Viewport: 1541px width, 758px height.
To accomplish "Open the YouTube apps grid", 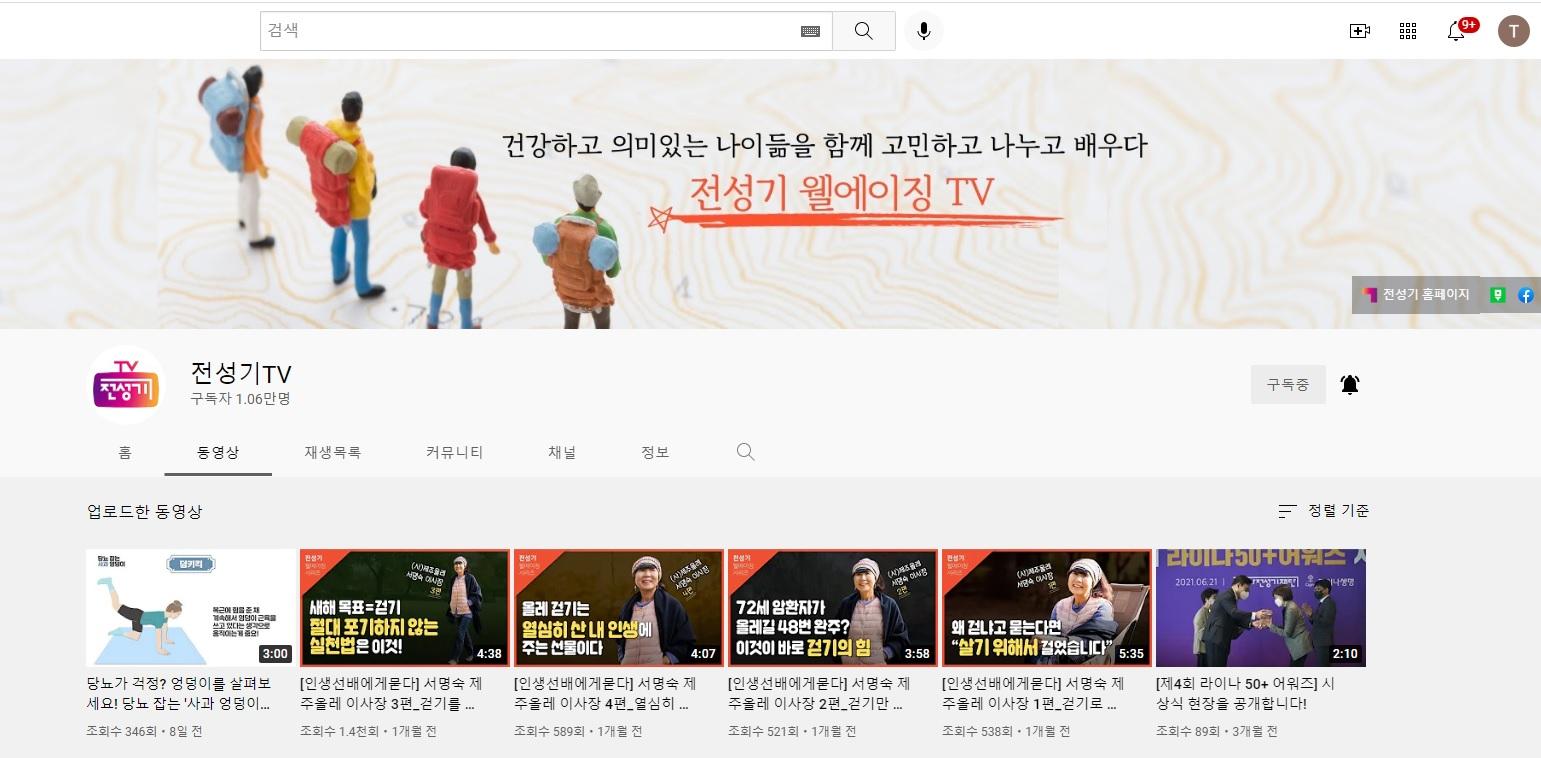I will (x=1408, y=31).
